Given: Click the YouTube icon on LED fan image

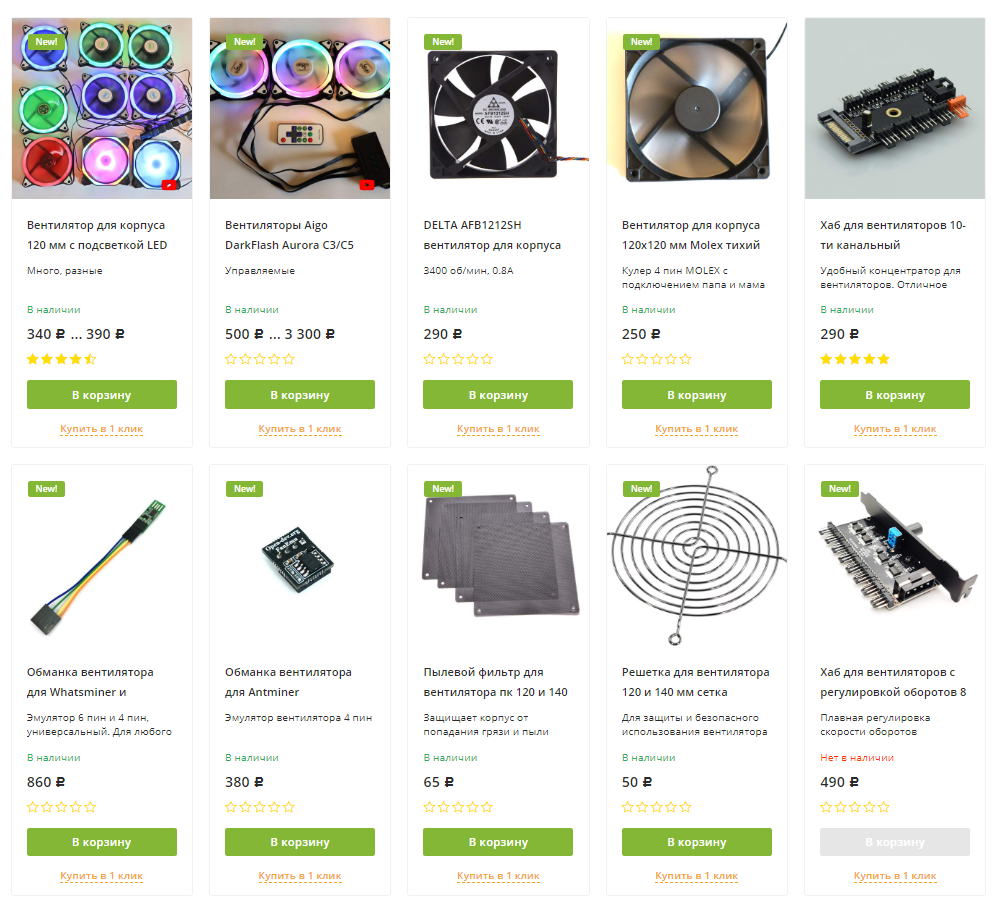Looking at the screenshot, I should coord(170,185).
